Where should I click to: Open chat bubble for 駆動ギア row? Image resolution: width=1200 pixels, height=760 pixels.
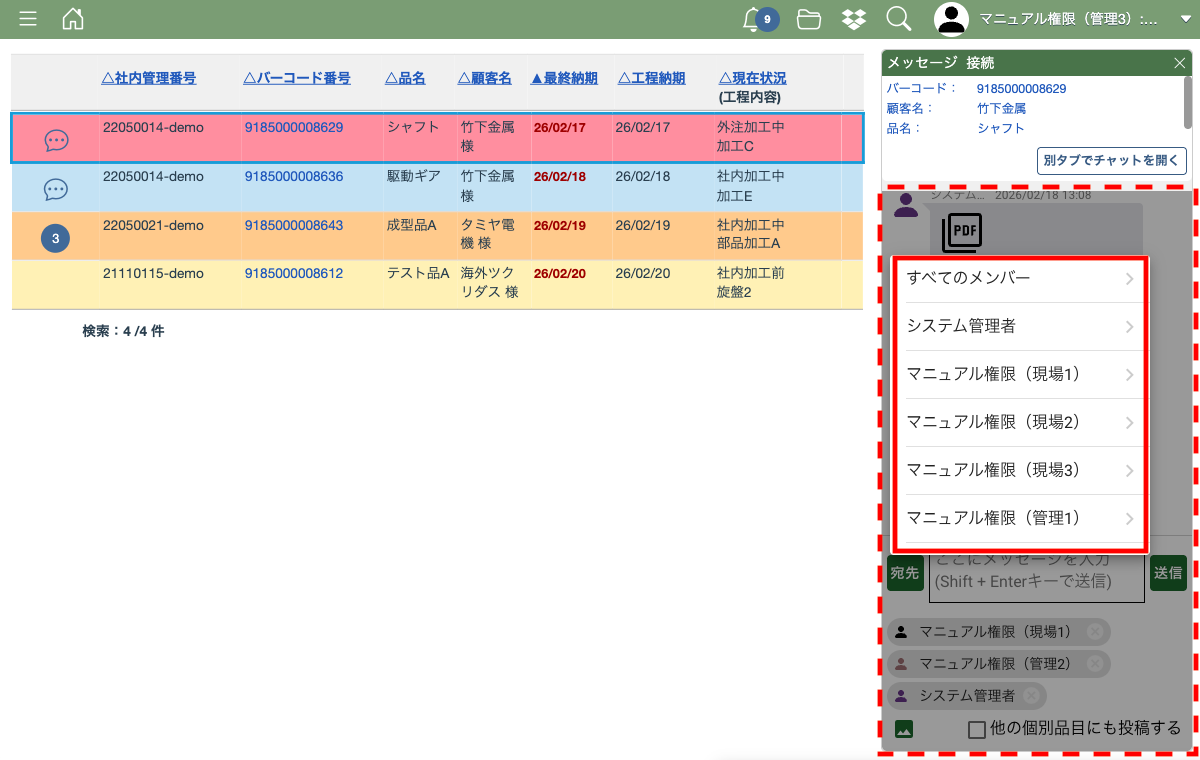click(x=56, y=189)
